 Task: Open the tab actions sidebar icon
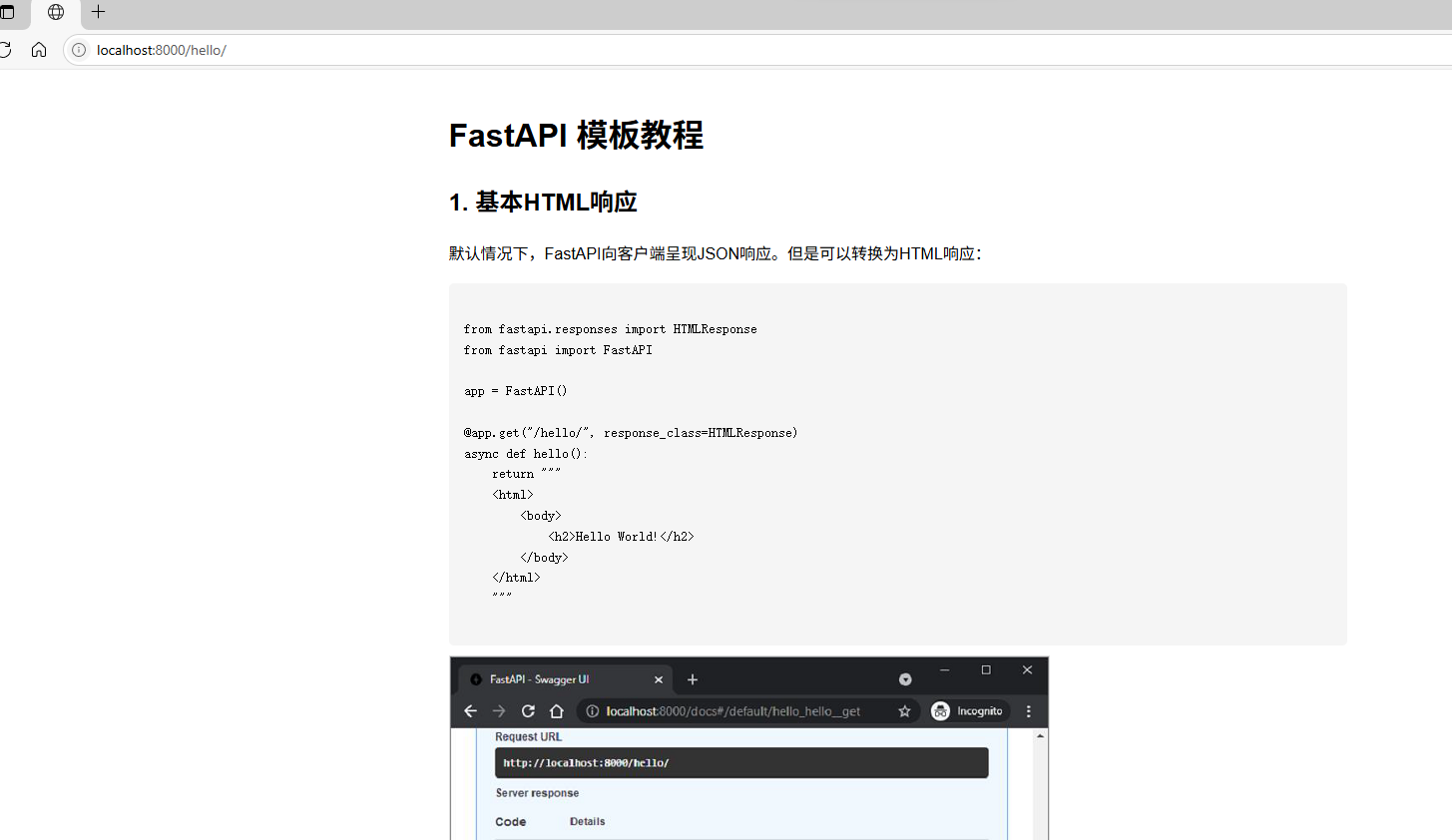pyautogui.click(x=7, y=12)
